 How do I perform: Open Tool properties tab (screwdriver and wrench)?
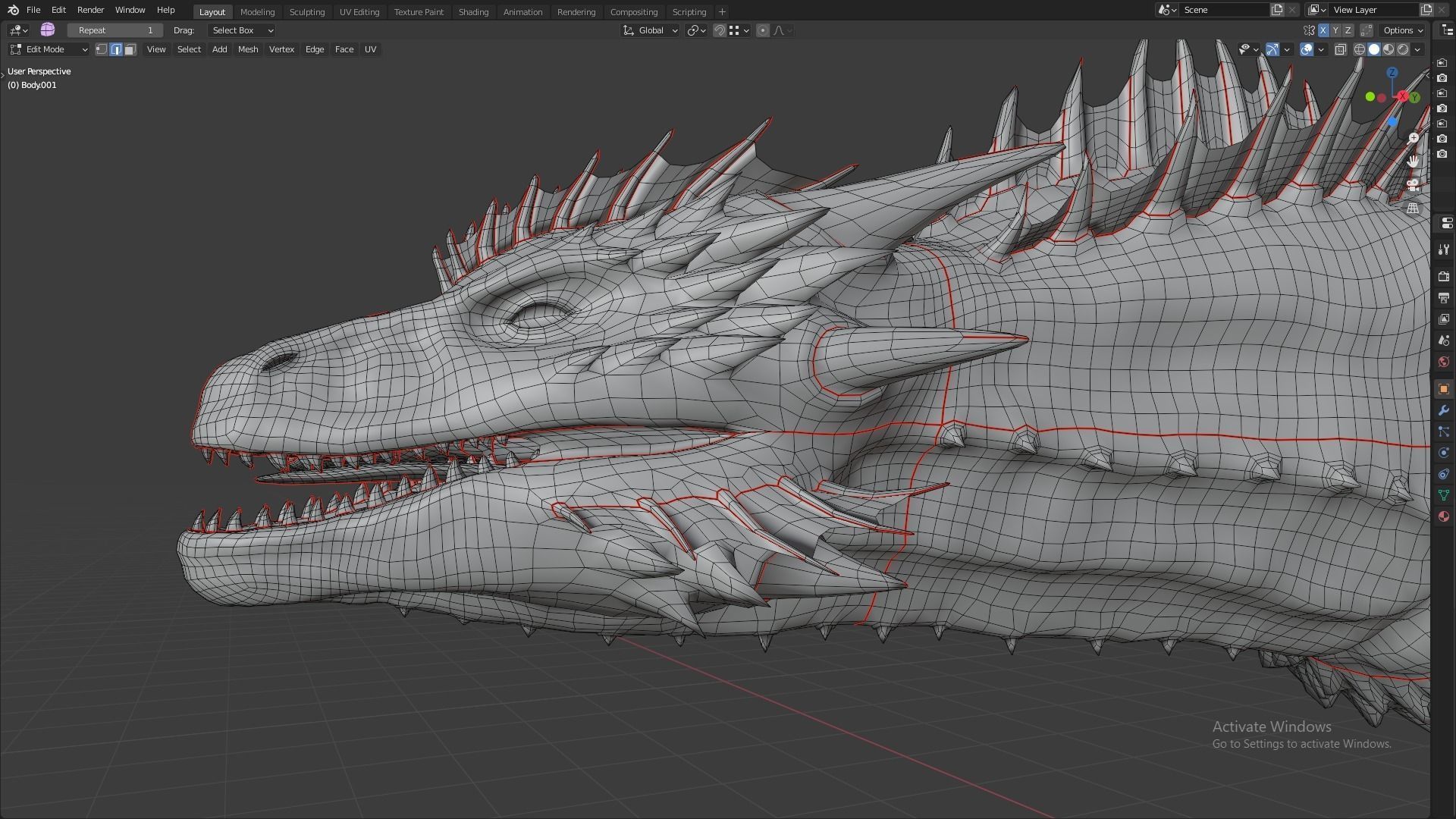coord(1444,250)
